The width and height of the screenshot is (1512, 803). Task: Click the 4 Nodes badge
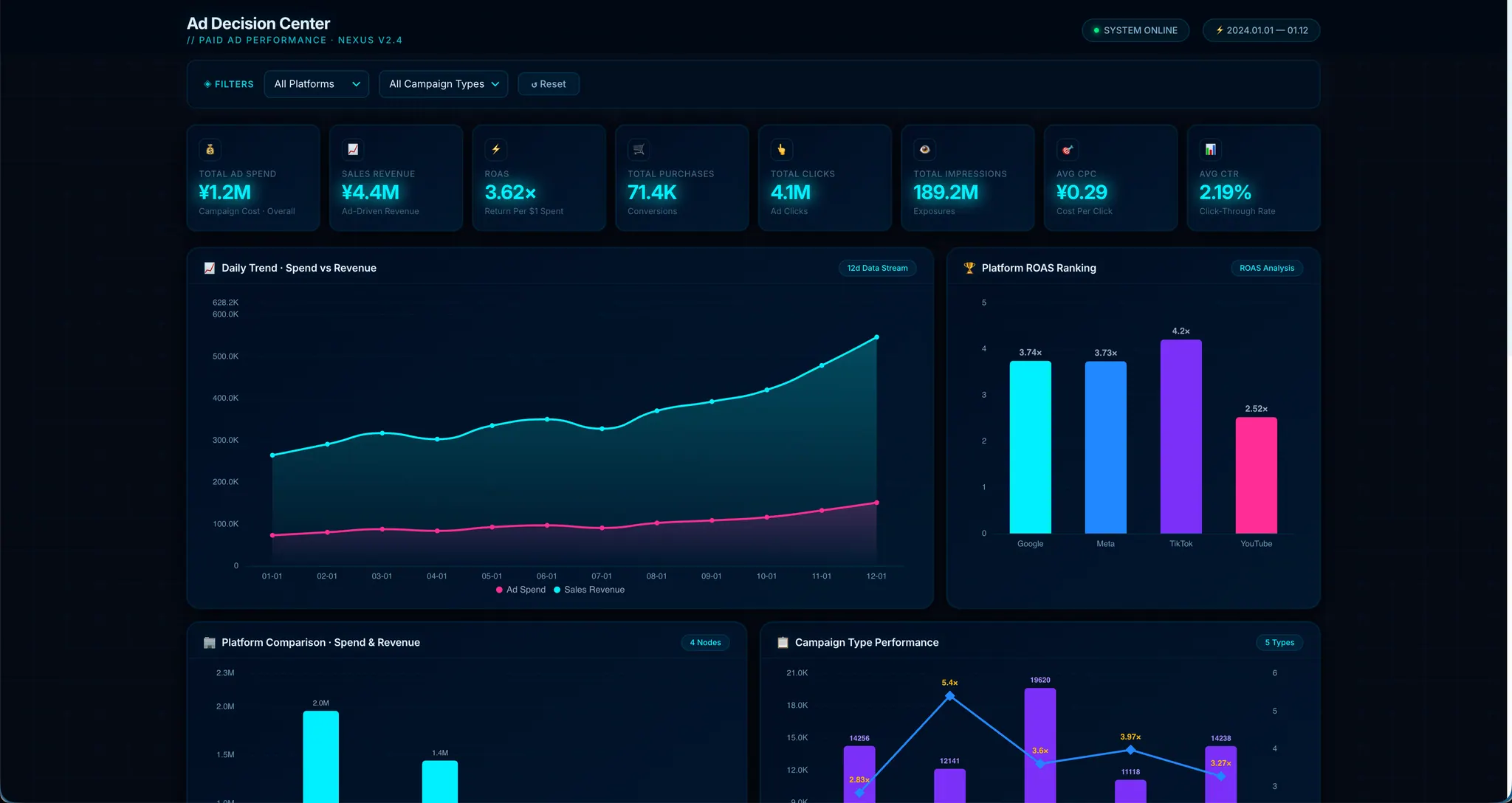pos(705,643)
